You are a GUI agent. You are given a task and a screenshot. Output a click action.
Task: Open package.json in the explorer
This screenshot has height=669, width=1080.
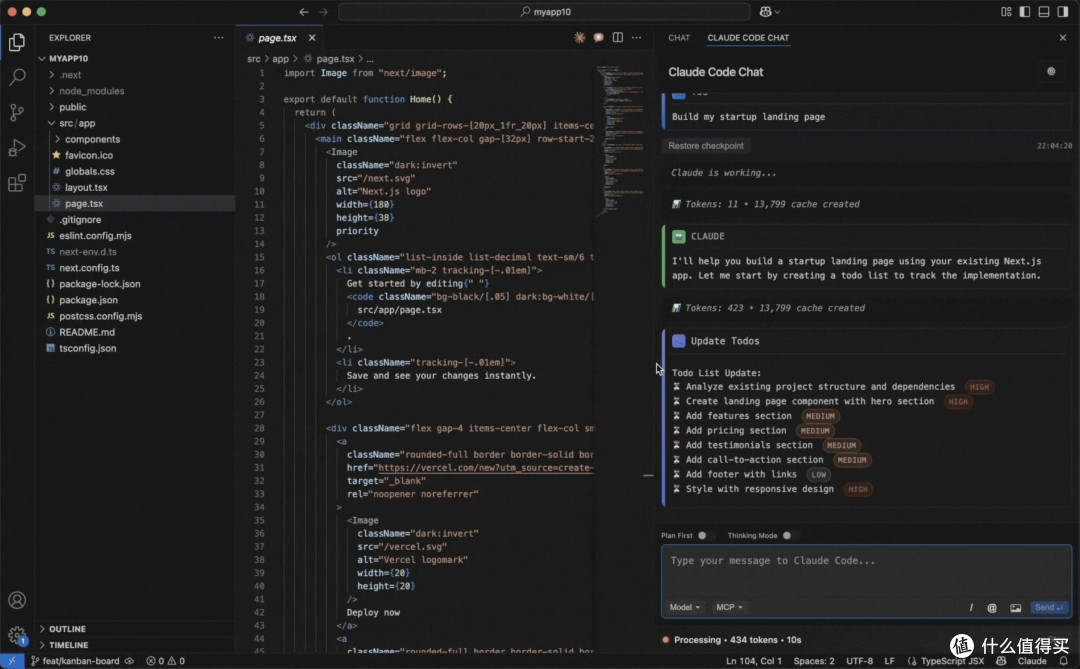click(88, 300)
